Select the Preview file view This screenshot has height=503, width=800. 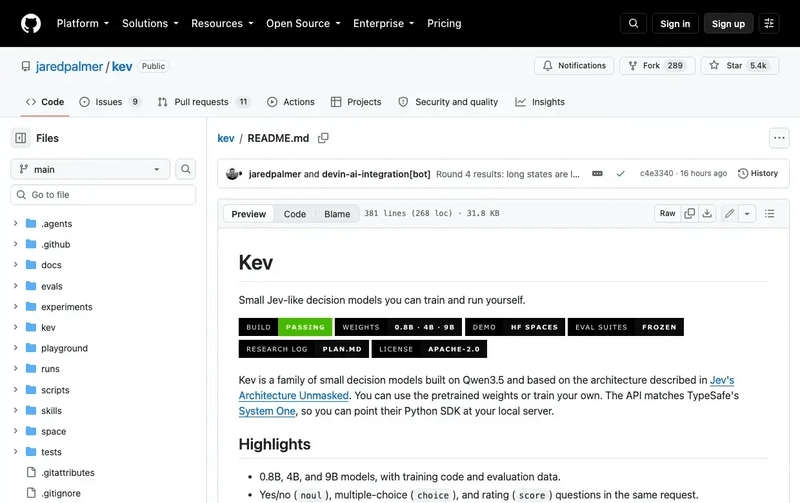click(x=248, y=214)
